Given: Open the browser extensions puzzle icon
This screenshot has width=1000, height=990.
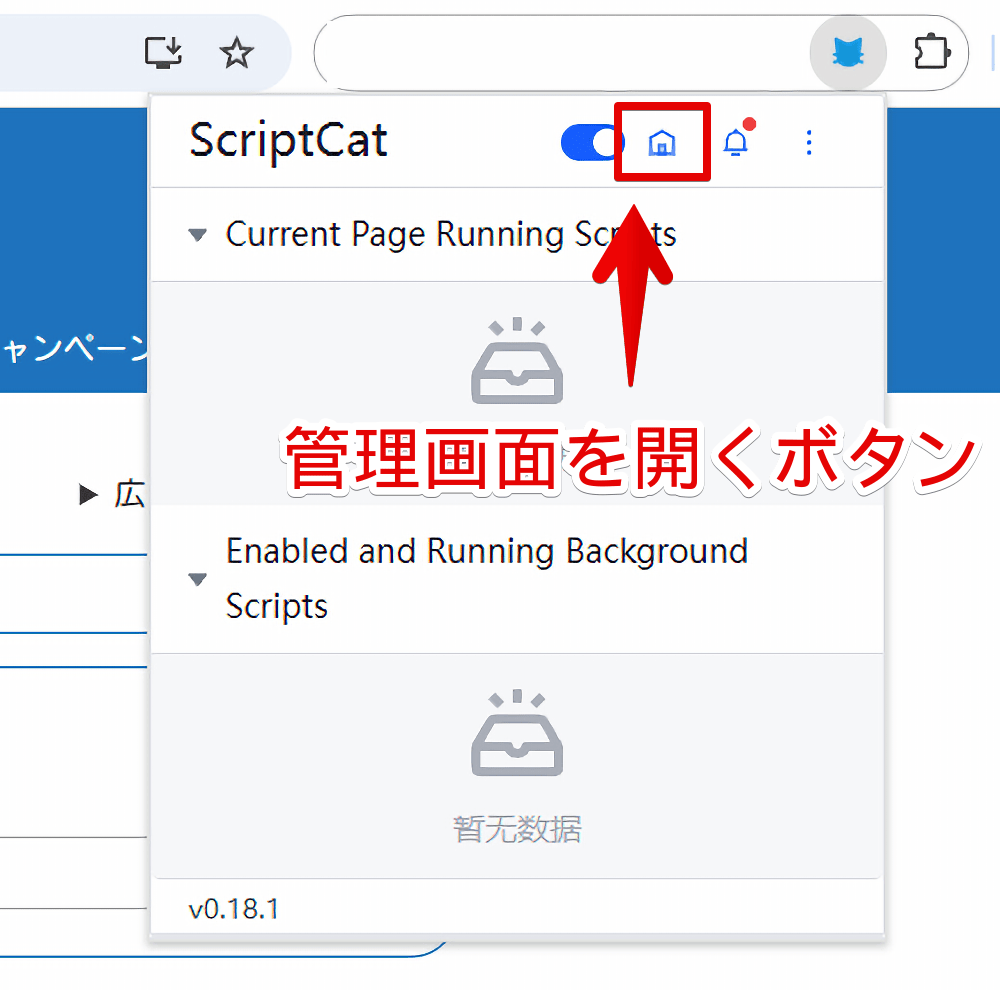Looking at the screenshot, I should [932, 52].
